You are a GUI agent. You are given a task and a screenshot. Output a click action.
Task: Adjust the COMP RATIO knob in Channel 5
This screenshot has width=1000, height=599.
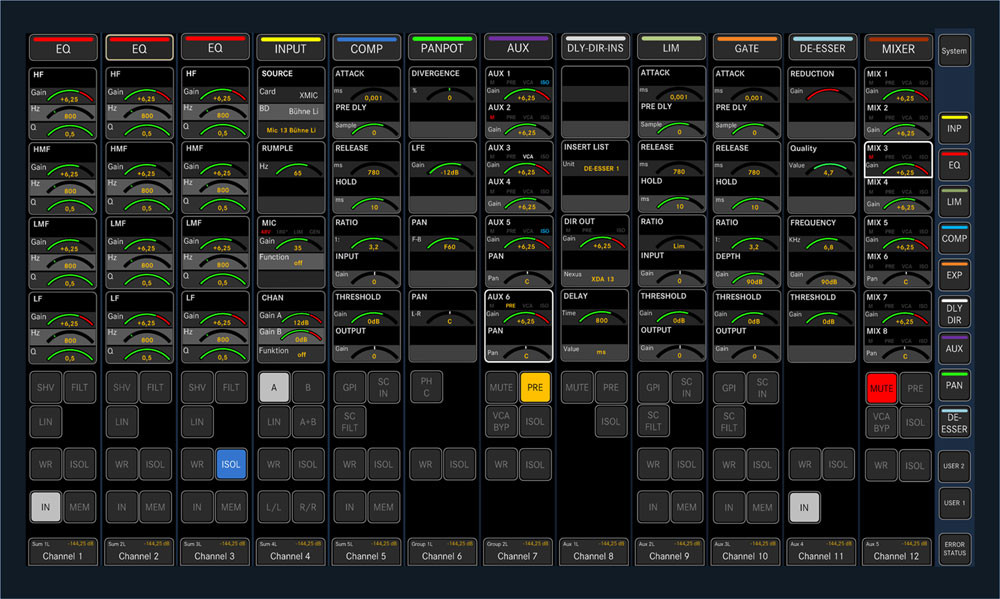click(374, 243)
